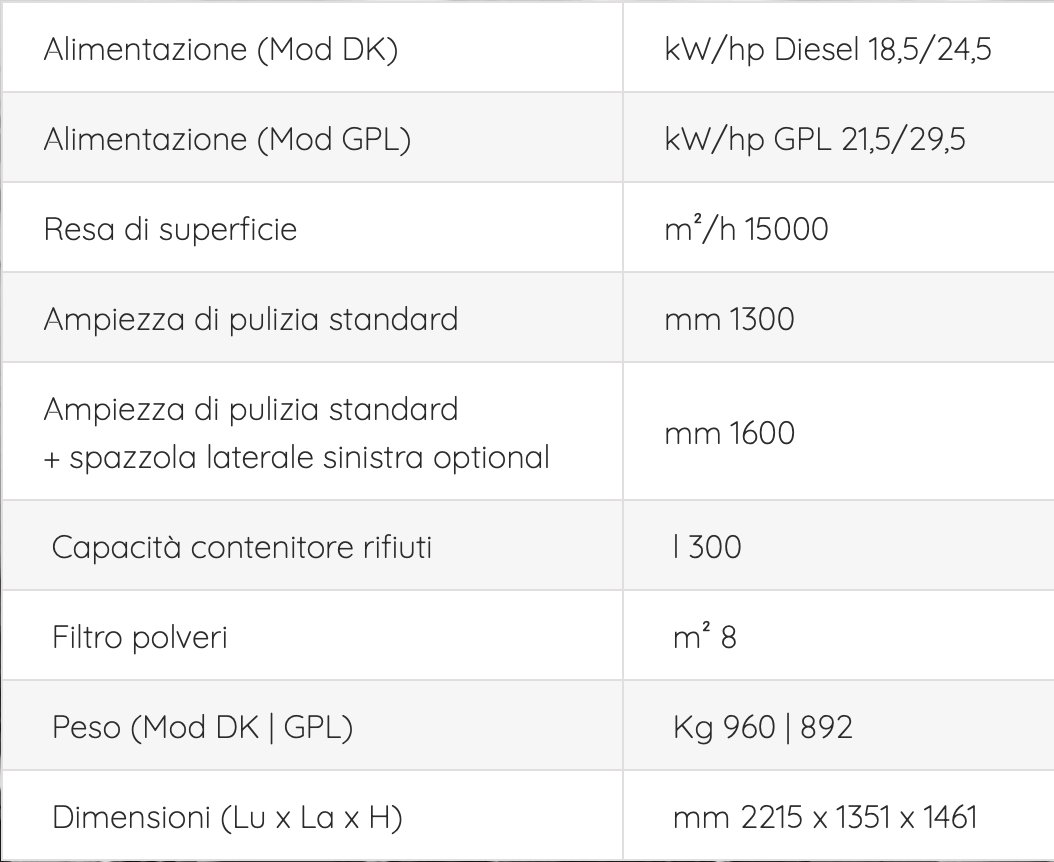The image size is (1054, 862).
Task: Click the 'spazzola laterale sinistra optional' text
Action: click(310, 457)
